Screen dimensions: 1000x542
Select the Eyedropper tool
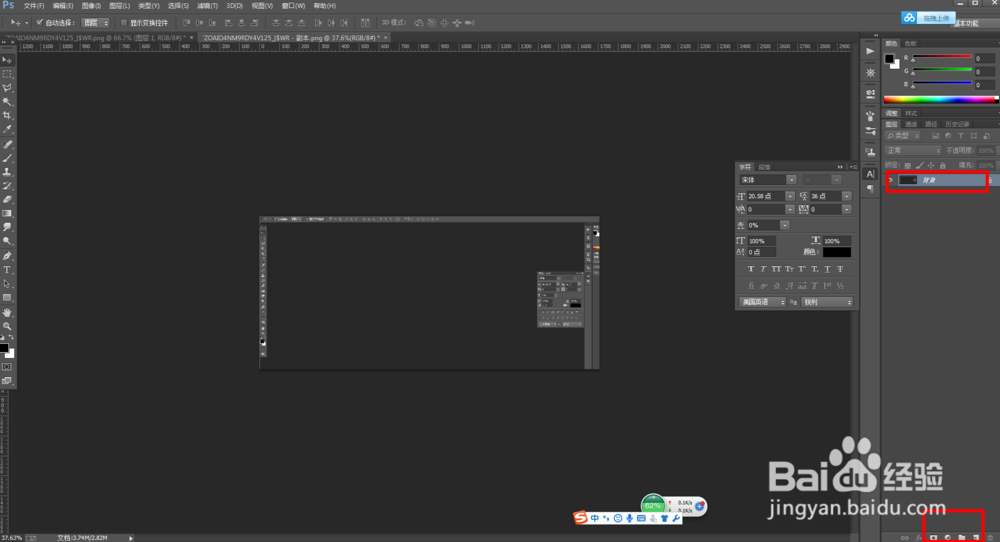click(7, 129)
